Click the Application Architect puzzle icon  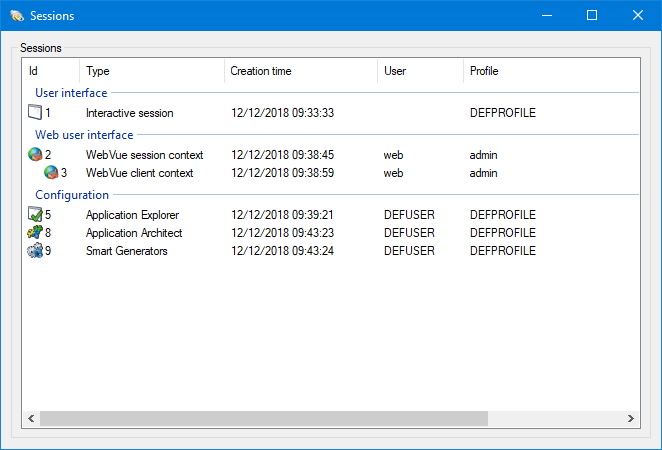(35, 232)
